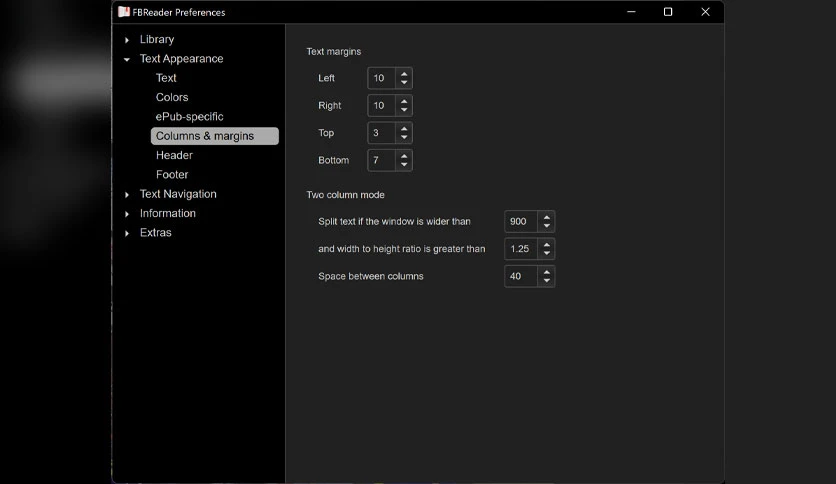Select Columns & margins item
The width and height of the screenshot is (836, 484).
click(x=214, y=136)
